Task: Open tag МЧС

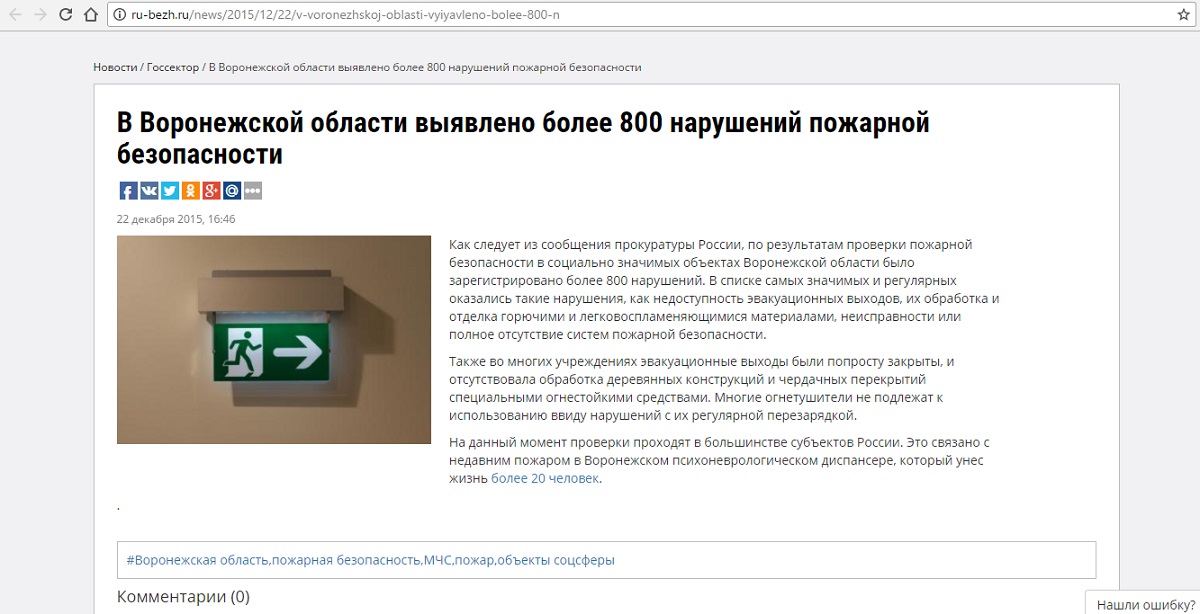Action: (438, 560)
